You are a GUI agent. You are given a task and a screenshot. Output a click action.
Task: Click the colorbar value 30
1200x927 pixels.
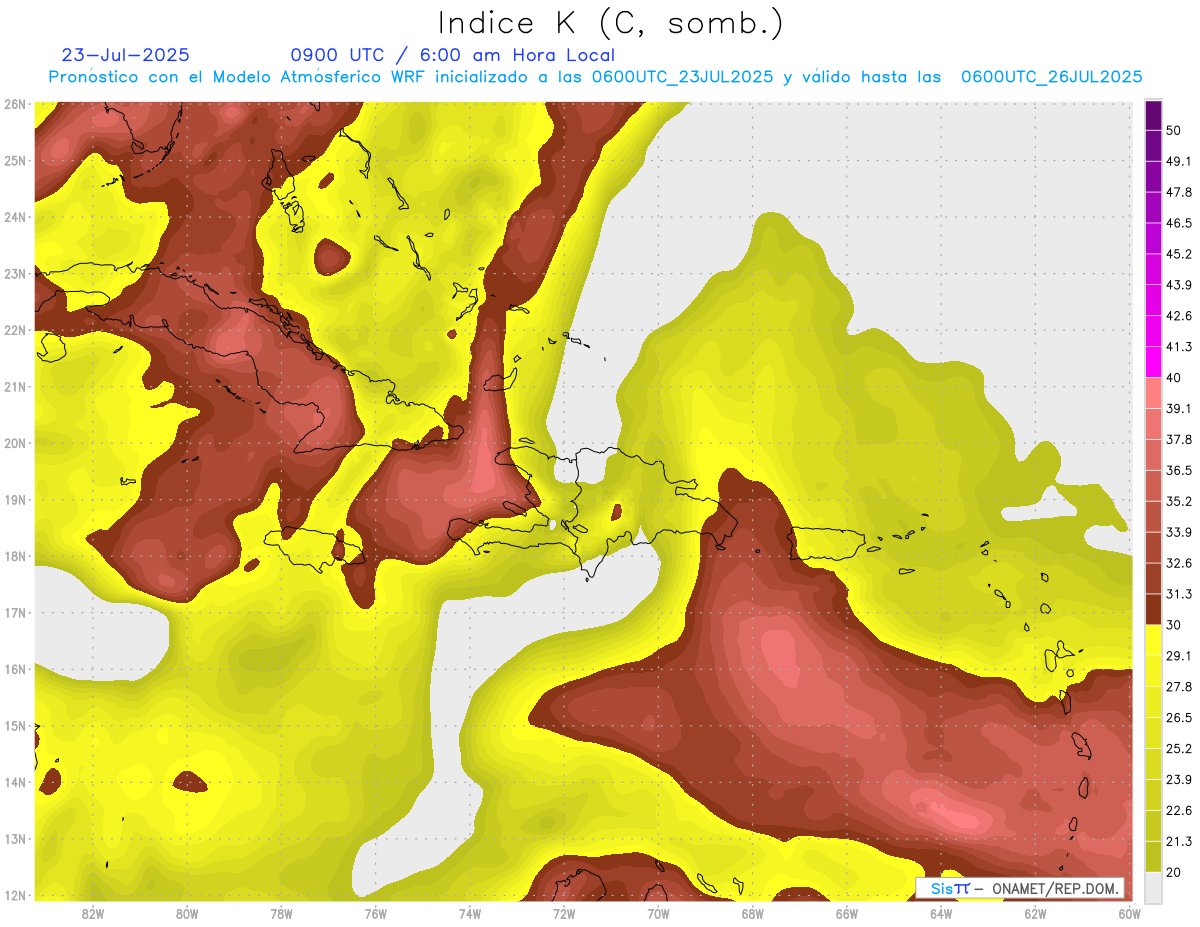pyautogui.click(x=1173, y=625)
